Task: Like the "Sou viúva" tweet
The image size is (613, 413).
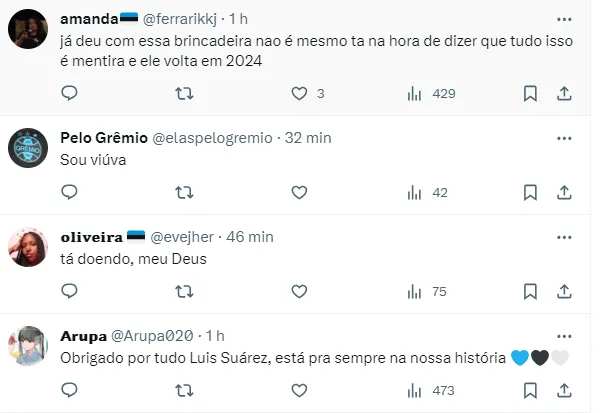Action: 298,192
